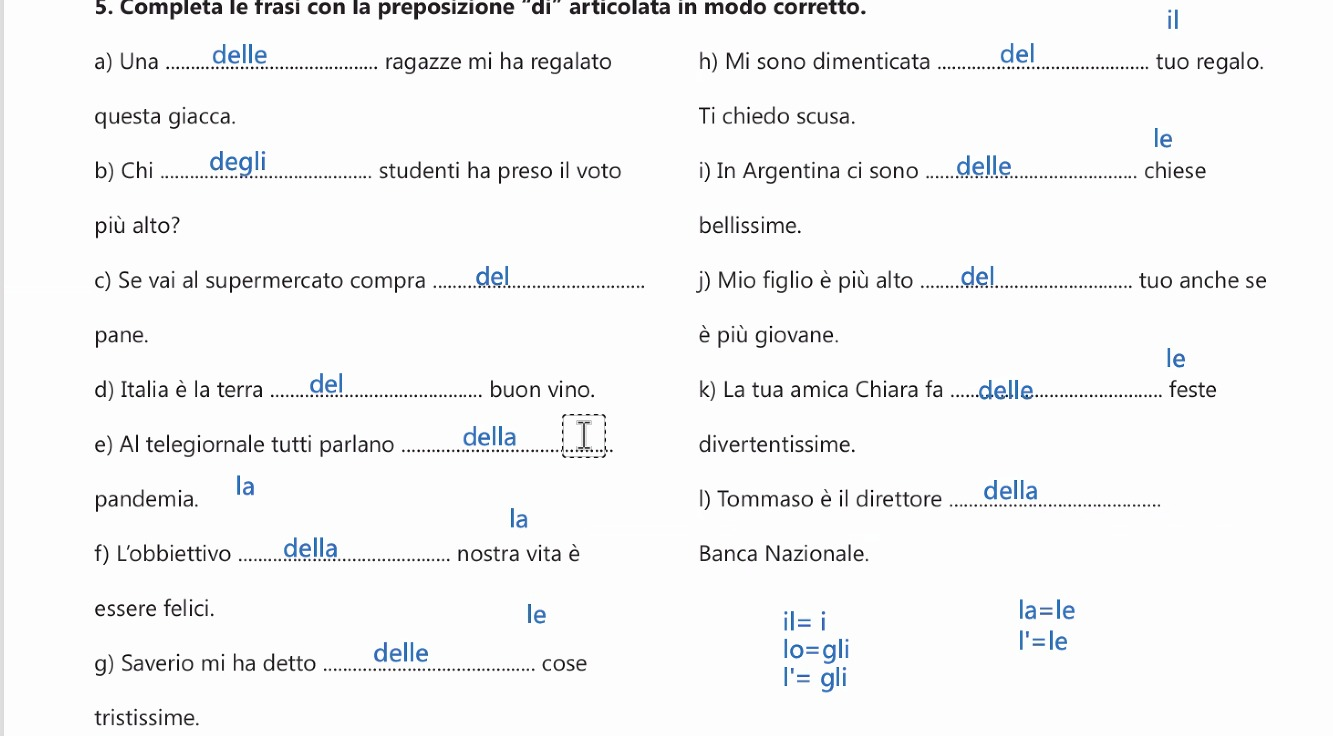1333x736 pixels.
Task: Click the blank before "buon vino"
Action: coord(376,393)
